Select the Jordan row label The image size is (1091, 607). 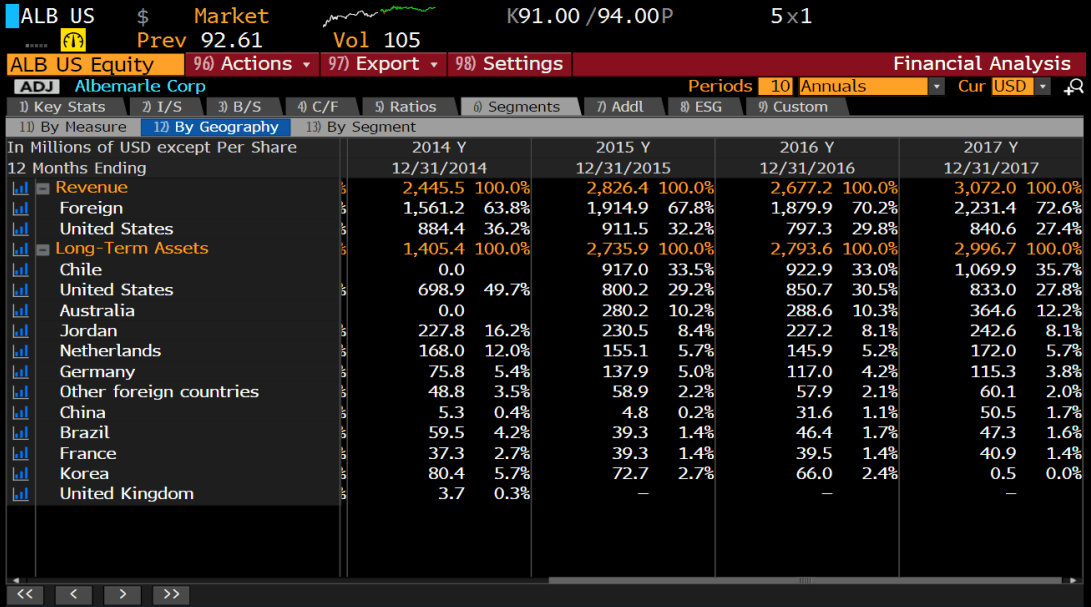[x=88, y=331]
